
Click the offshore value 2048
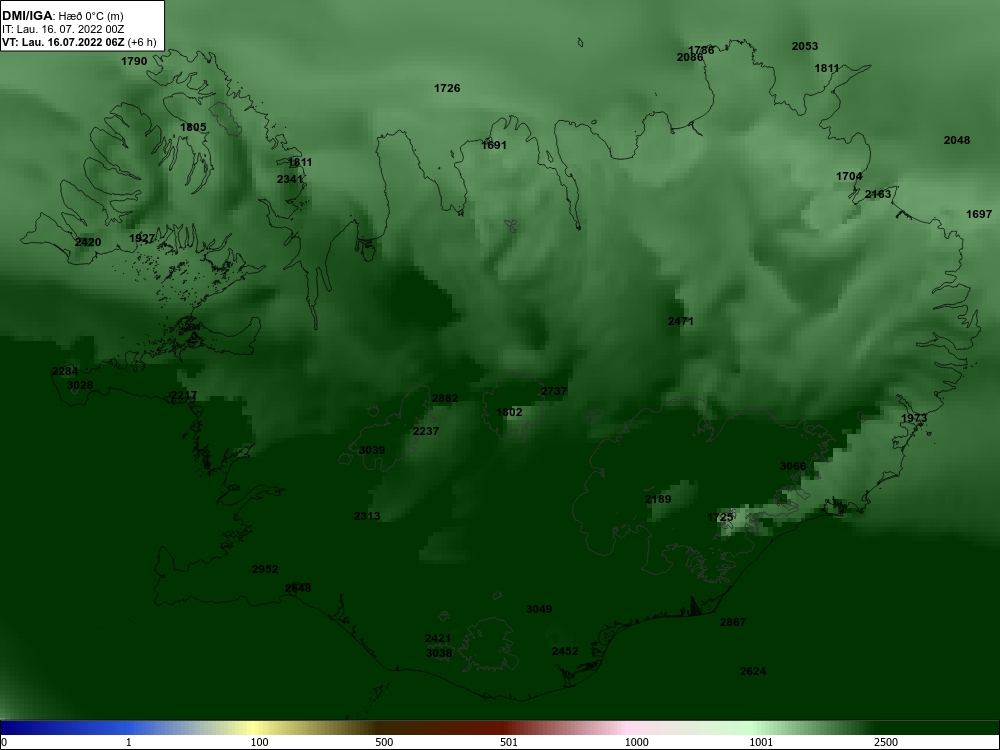pos(957,140)
